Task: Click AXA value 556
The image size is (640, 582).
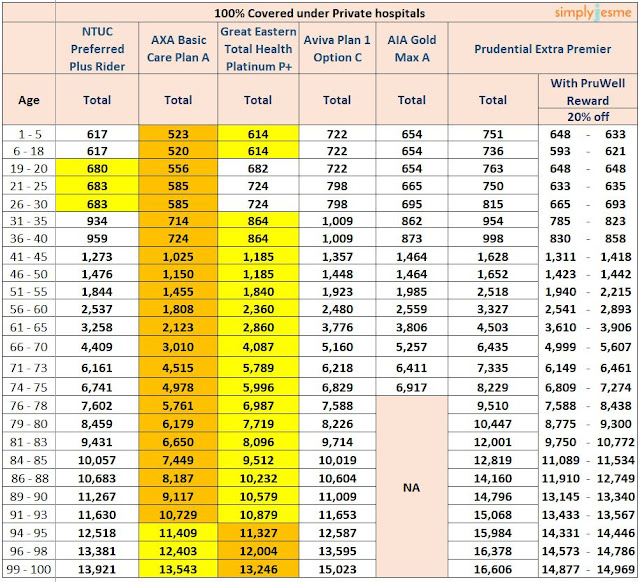Action: pos(178,169)
